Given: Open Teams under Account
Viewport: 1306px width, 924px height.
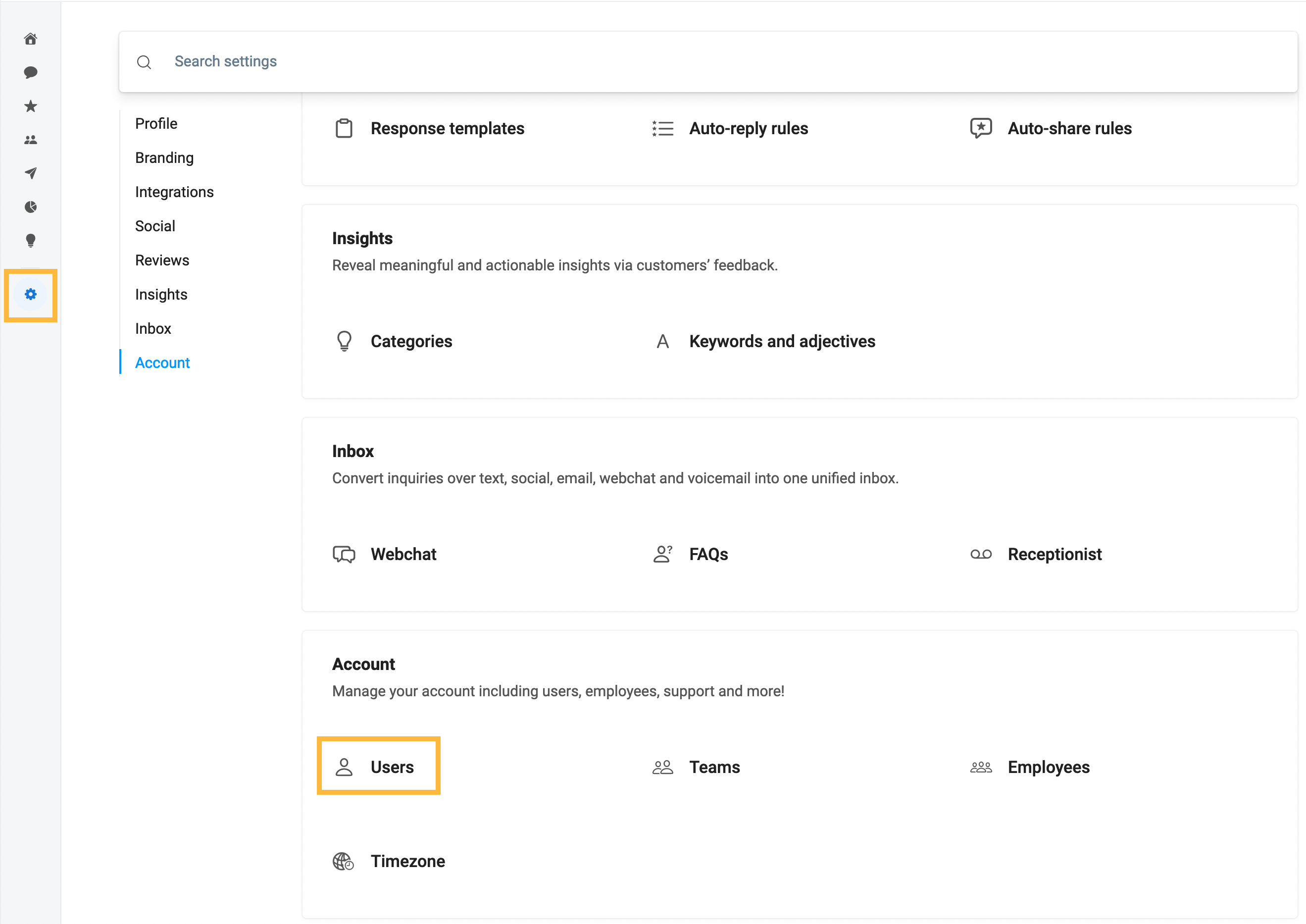Looking at the screenshot, I should click(x=715, y=767).
